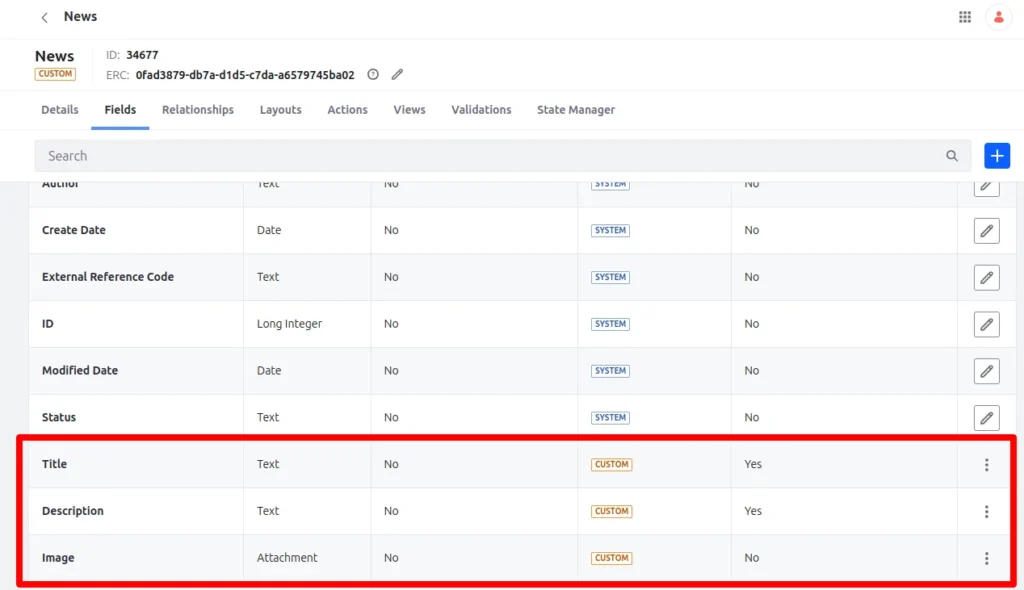Open the State Manager tab
This screenshot has height=590, width=1024.
[x=576, y=110]
